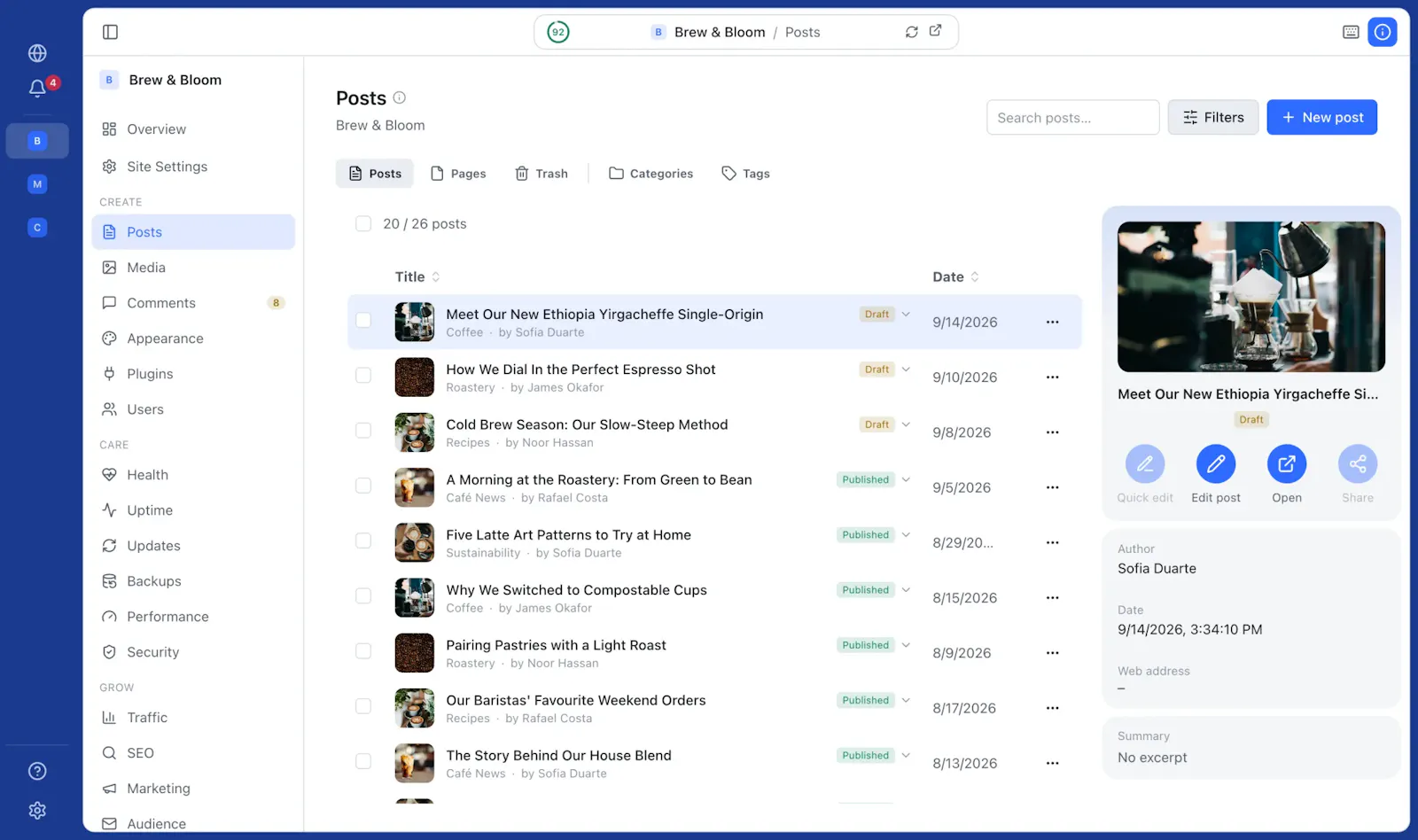Check the Morning at the Roastery checkbox
The height and width of the screenshot is (840, 1418).
[x=363, y=486]
